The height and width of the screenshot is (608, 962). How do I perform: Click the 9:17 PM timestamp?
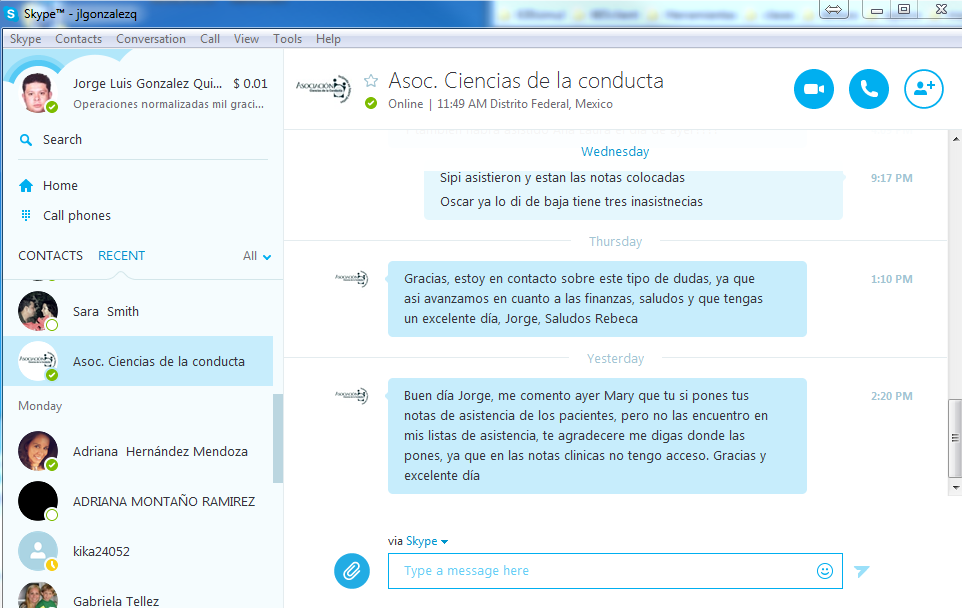coord(891,178)
